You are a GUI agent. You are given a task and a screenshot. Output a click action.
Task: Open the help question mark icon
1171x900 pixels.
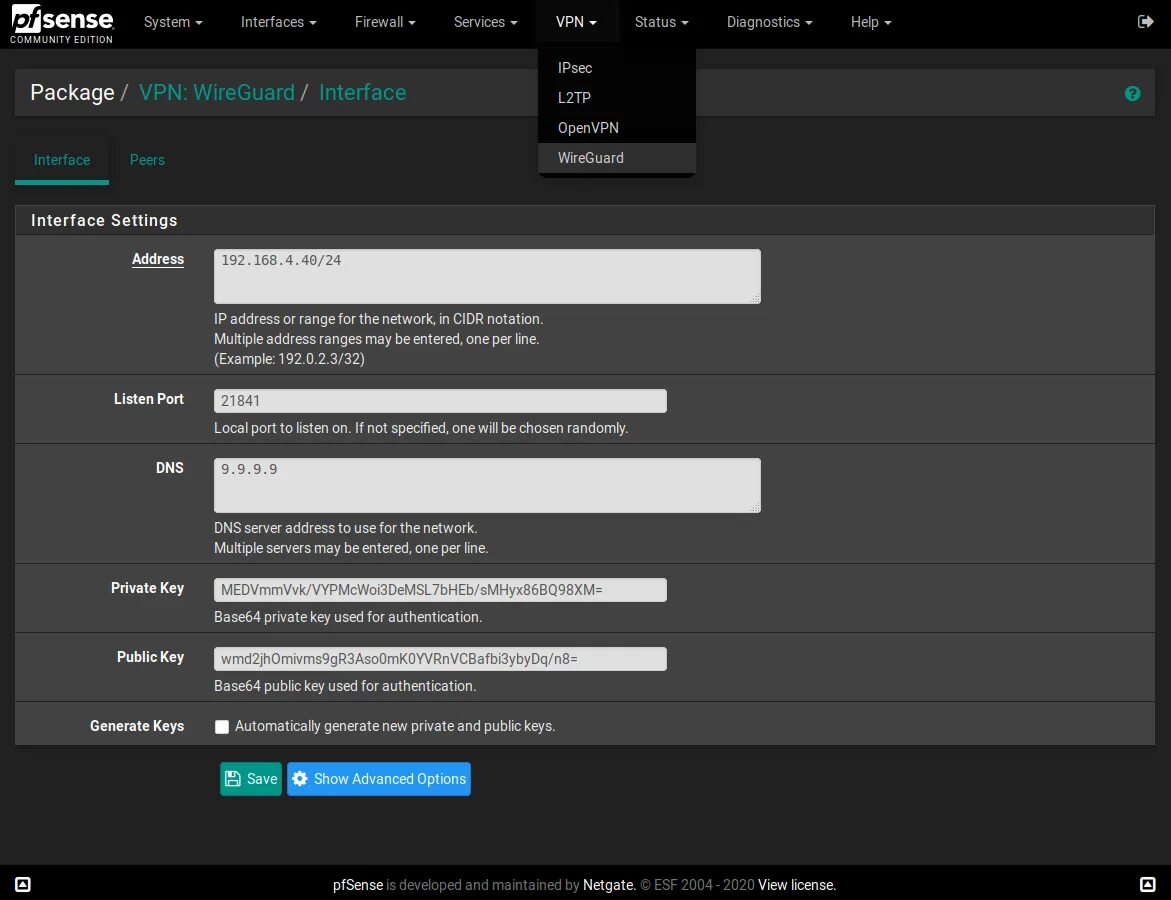(x=1132, y=93)
